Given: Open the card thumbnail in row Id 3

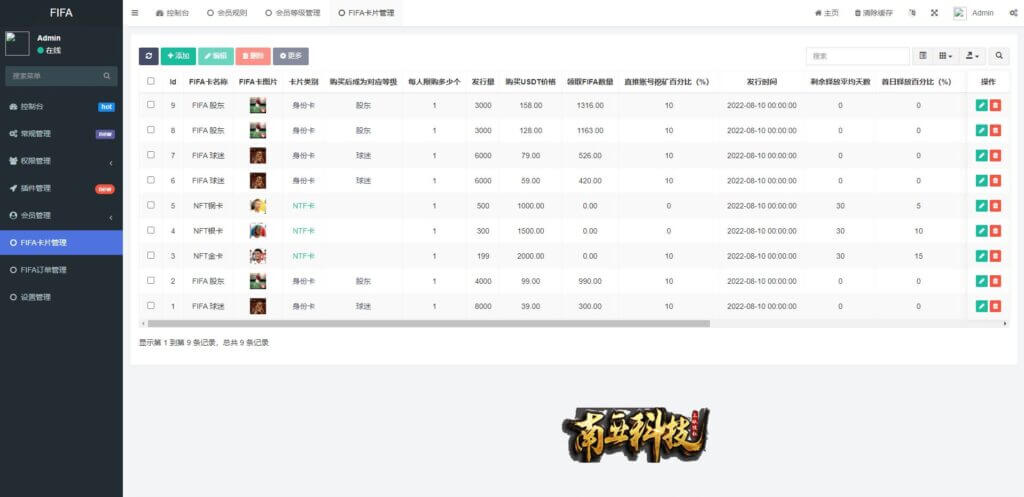Looking at the screenshot, I should 258,256.
